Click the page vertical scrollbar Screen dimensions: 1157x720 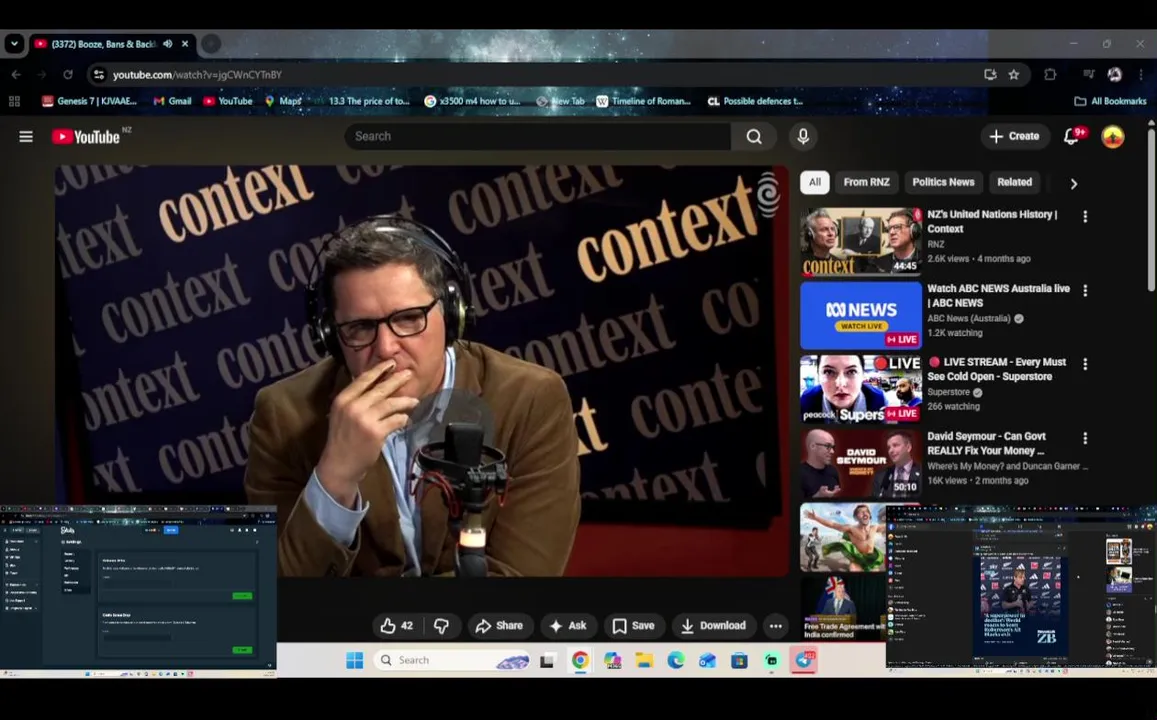(1151, 210)
